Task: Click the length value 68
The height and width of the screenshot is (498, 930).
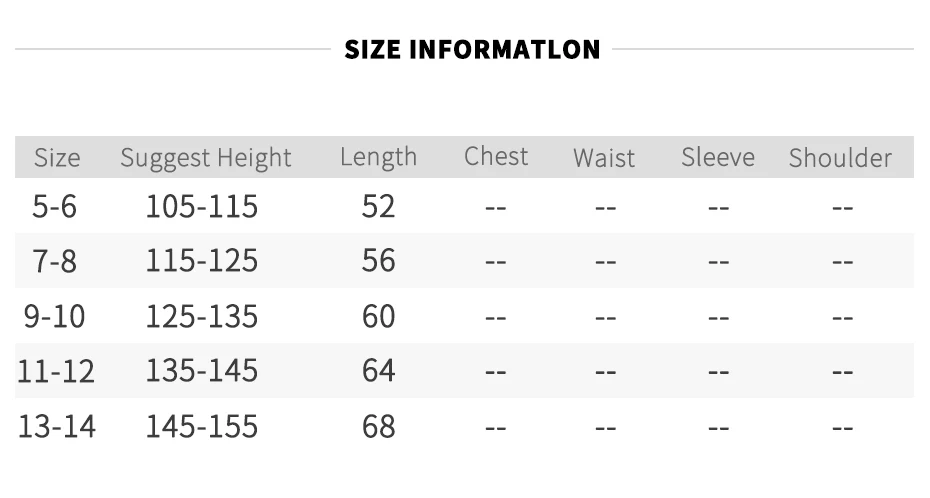Action: [379, 427]
